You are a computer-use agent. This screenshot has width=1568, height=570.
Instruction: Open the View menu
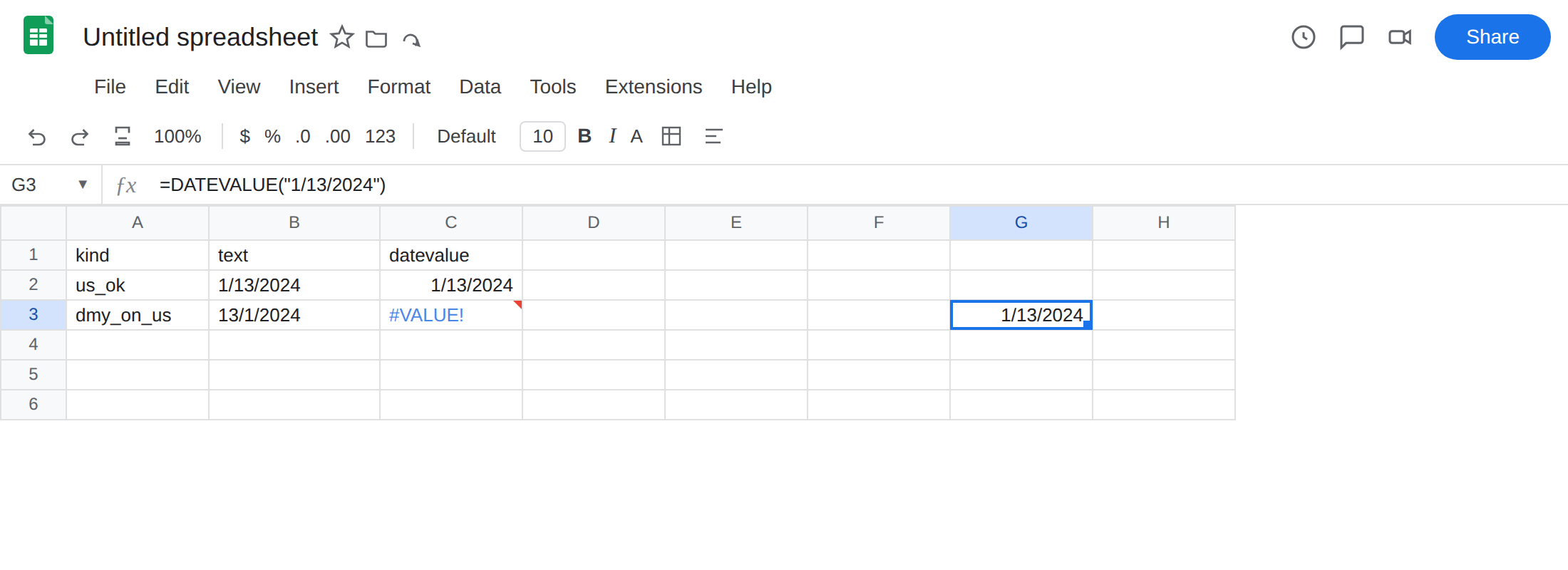pos(239,87)
